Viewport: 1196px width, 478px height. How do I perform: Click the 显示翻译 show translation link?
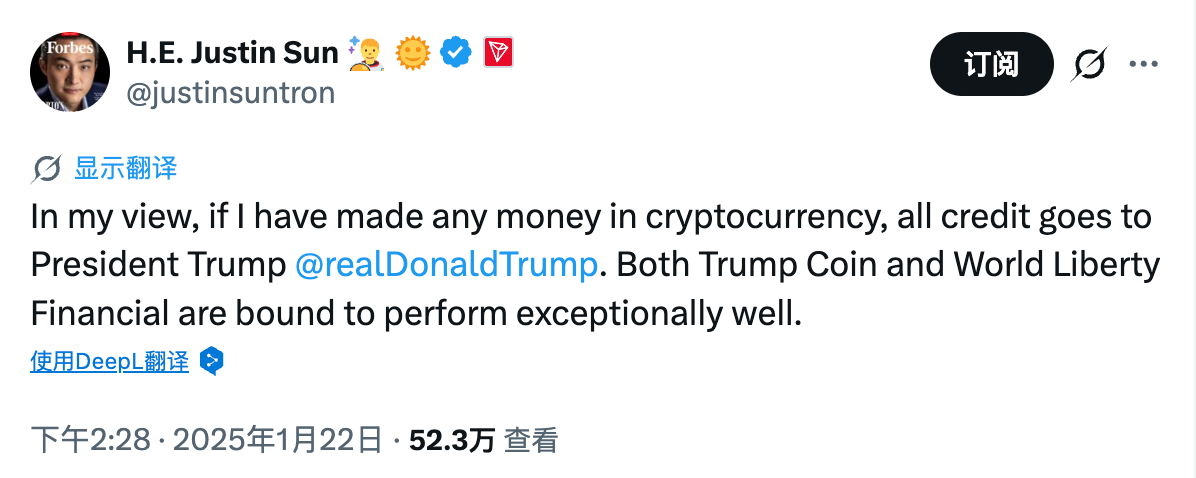tap(125, 168)
